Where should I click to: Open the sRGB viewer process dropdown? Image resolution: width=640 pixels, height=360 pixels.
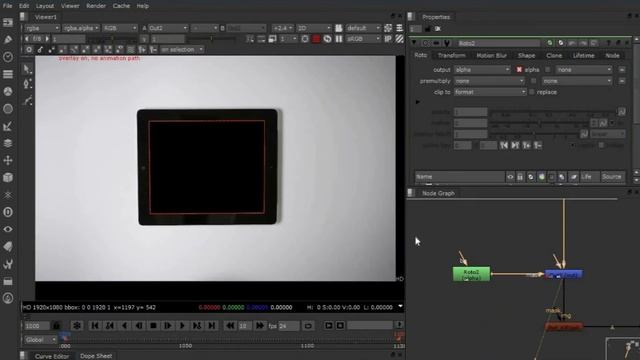[x=363, y=39]
